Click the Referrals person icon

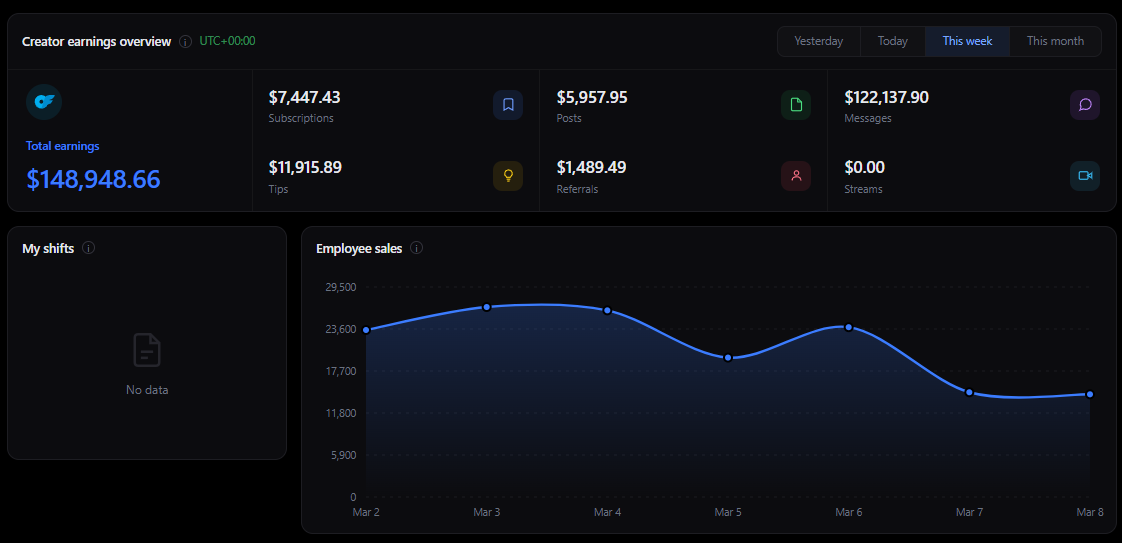point(796,176)
